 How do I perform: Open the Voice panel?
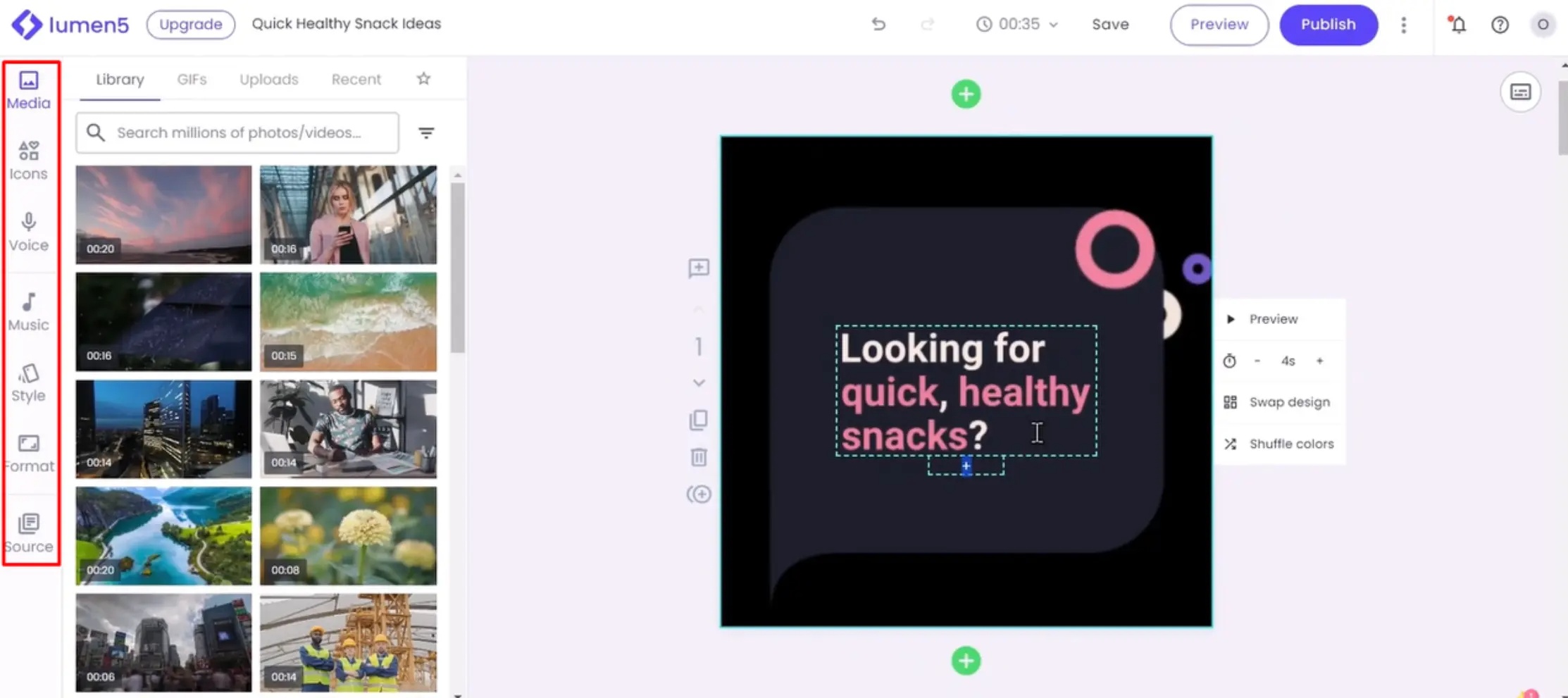click(x=28, y=232)
